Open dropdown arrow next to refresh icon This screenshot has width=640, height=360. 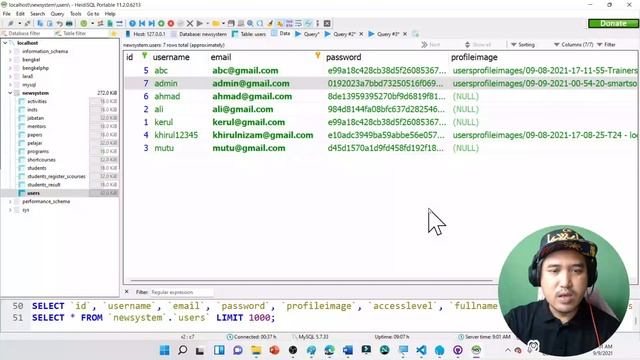(92, 23)
